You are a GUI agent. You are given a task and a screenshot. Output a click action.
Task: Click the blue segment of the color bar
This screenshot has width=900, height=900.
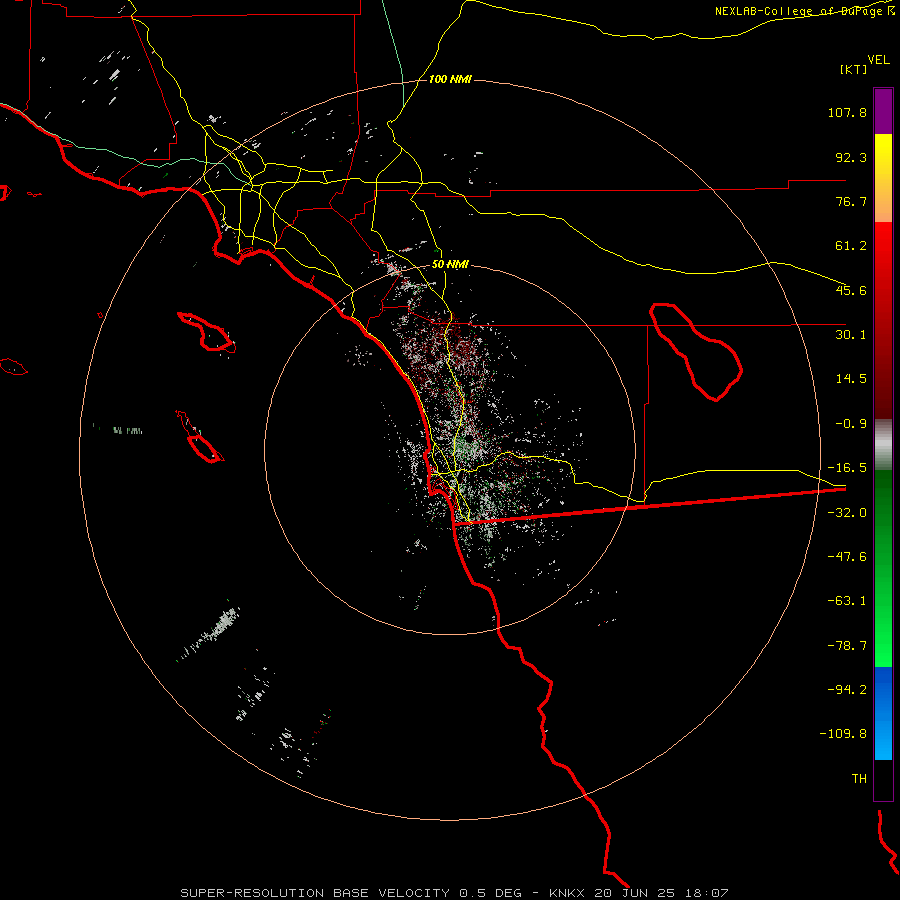click(883, 713)
